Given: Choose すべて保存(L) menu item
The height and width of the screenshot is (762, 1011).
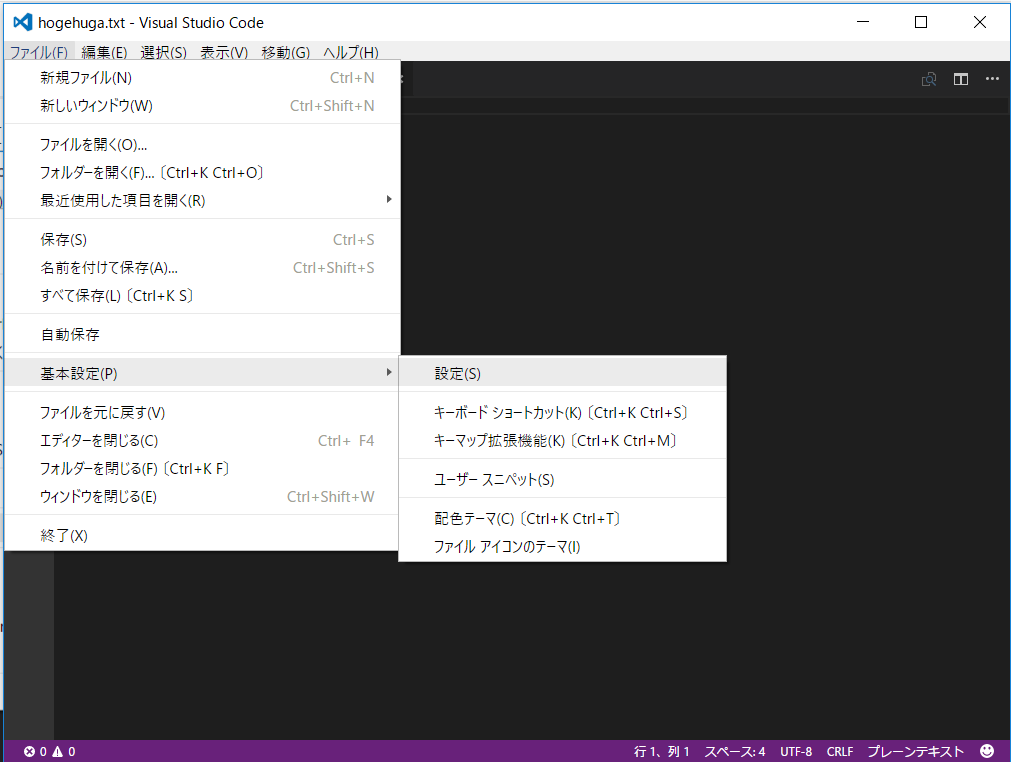Looking at the screenshot, I should (x=202, y=296).
